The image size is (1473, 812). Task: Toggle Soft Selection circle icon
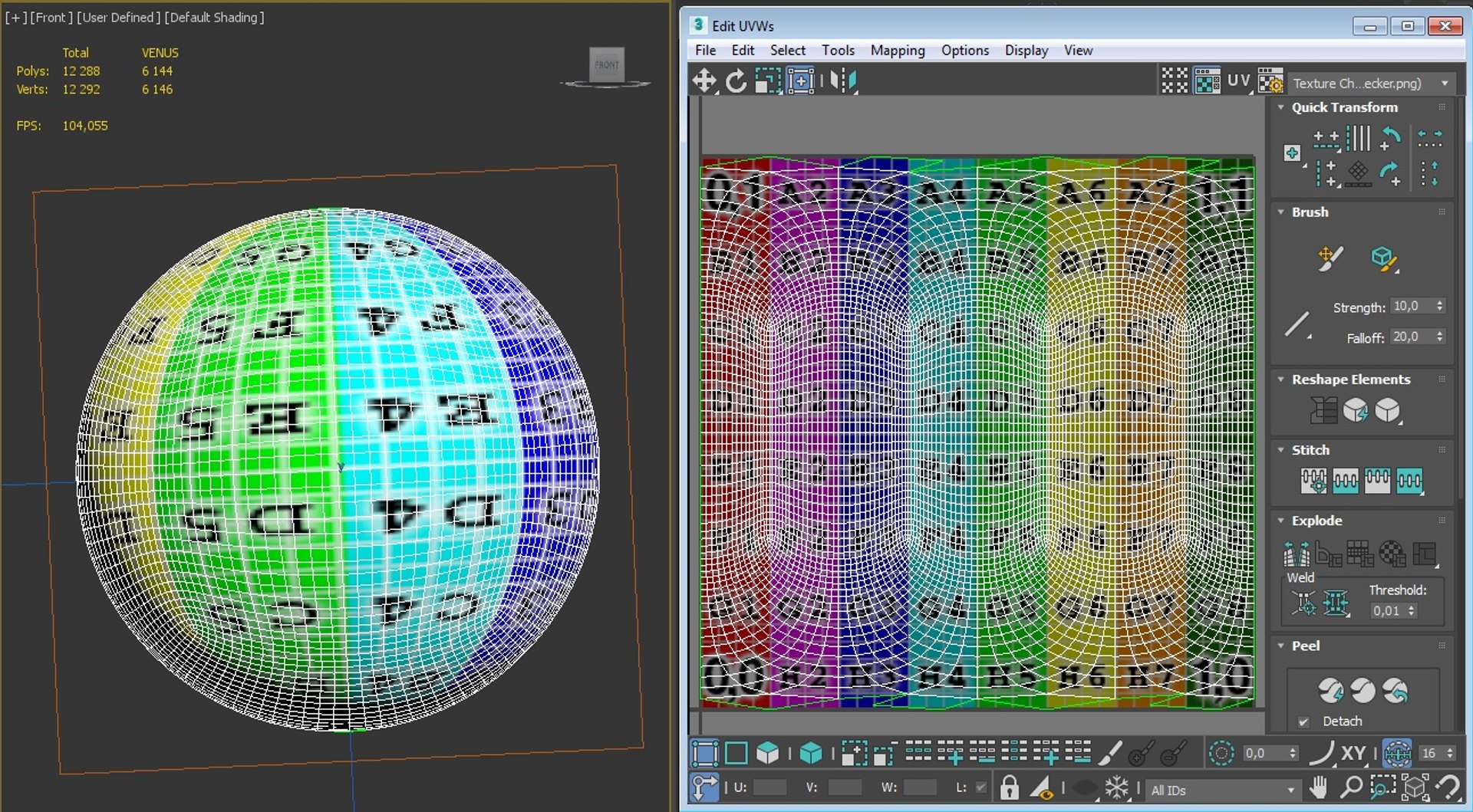[x=1221, y=753]
